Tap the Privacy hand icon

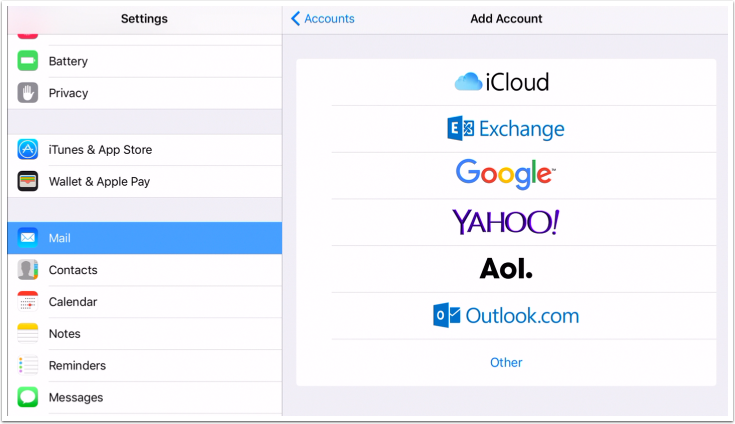tap(28, 93)
